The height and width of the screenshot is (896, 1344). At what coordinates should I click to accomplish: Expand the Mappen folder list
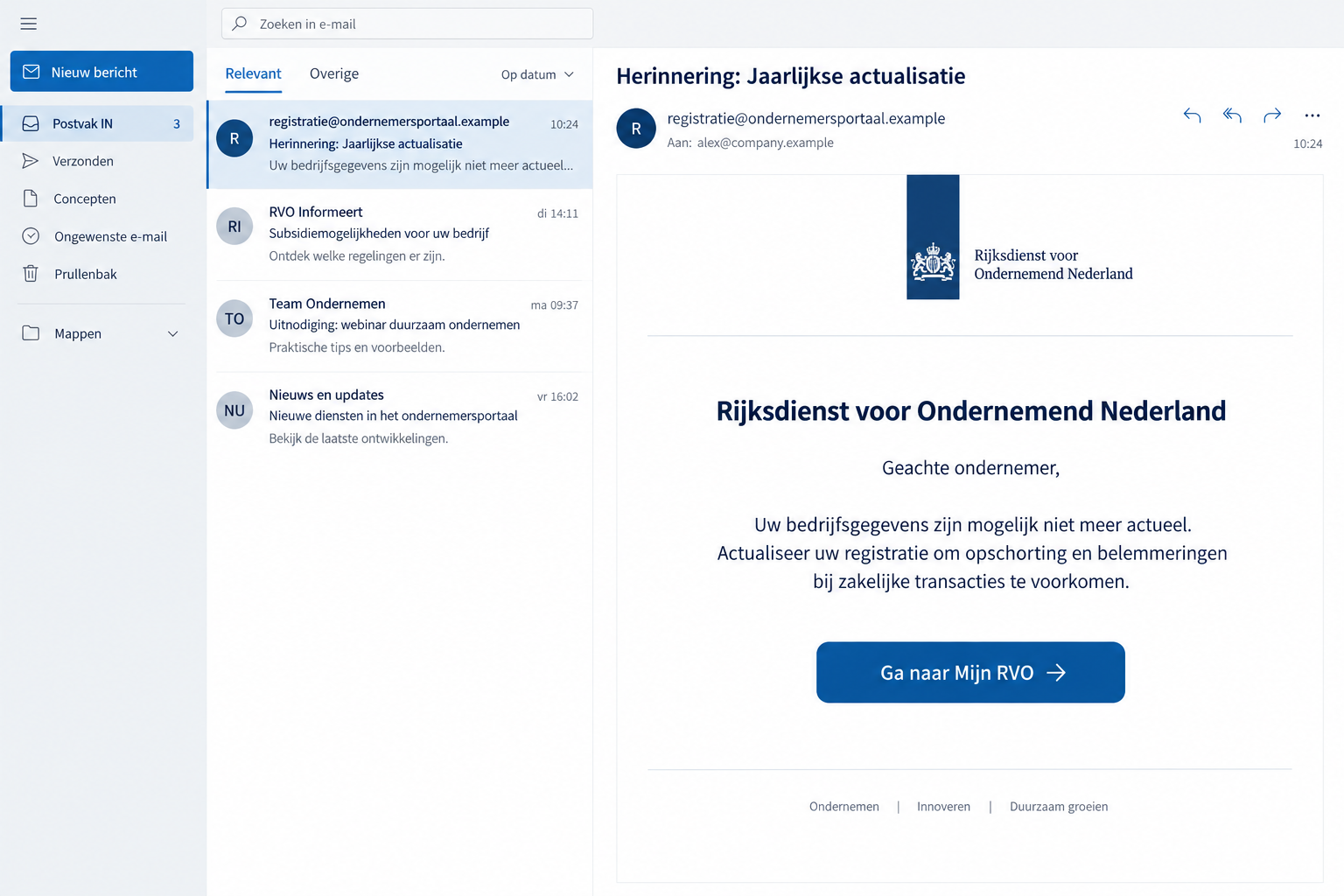point(173,333)
